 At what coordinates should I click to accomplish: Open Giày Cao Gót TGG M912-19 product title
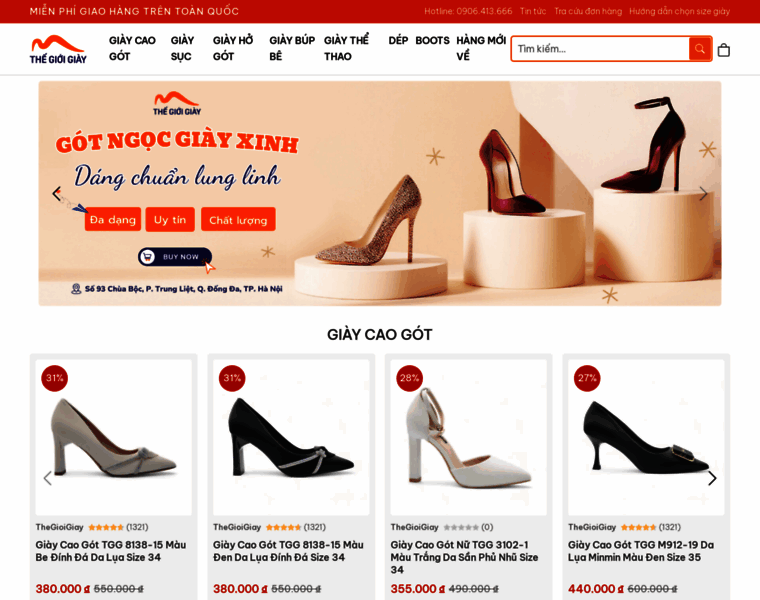pos(641,551)
